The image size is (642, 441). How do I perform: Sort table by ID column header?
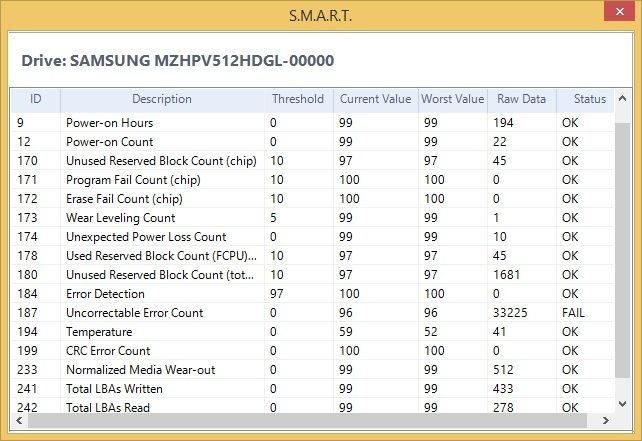[x=36, y=99]
